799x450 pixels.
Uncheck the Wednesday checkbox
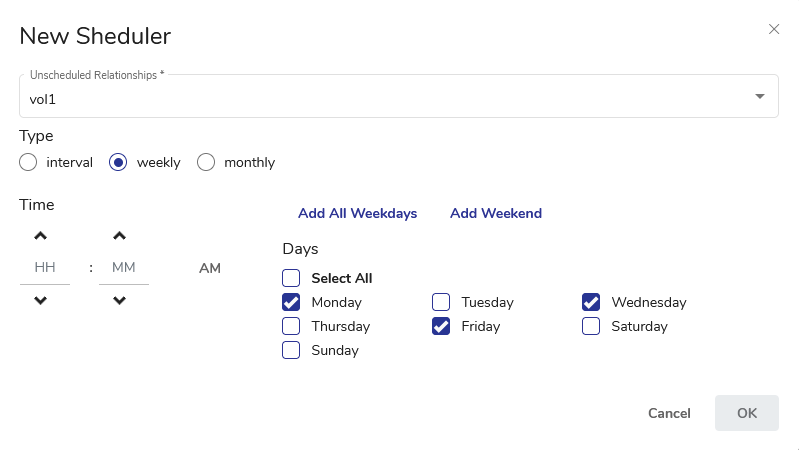tap(591, 302)
